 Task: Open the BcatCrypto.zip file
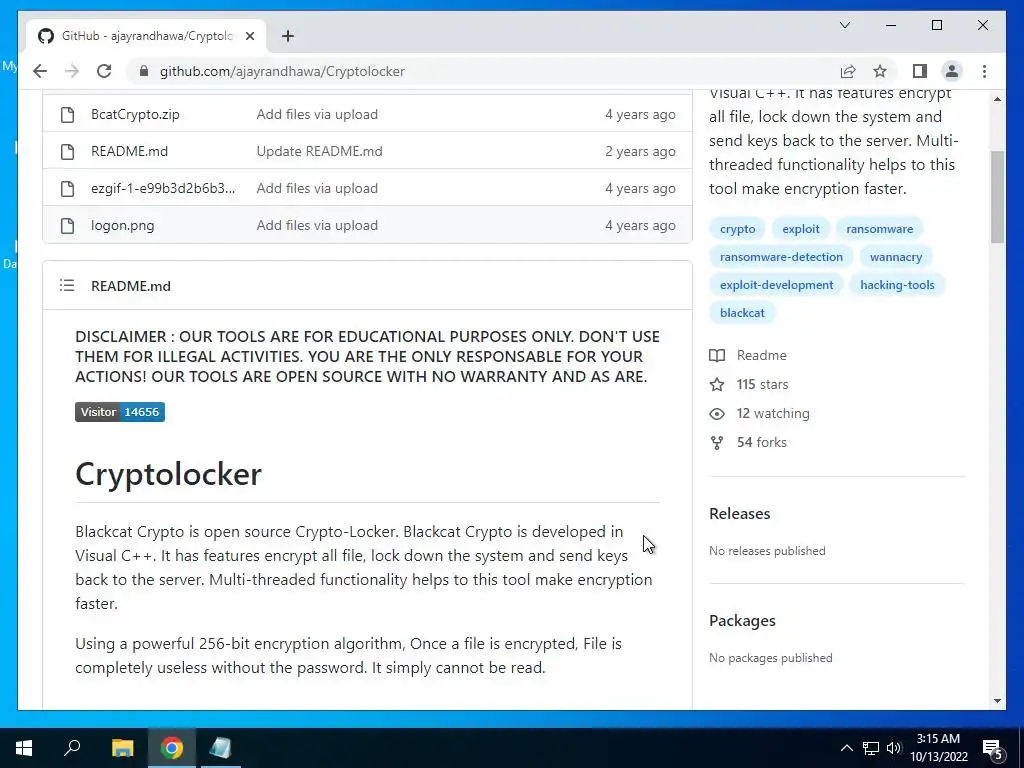point(135,114)
